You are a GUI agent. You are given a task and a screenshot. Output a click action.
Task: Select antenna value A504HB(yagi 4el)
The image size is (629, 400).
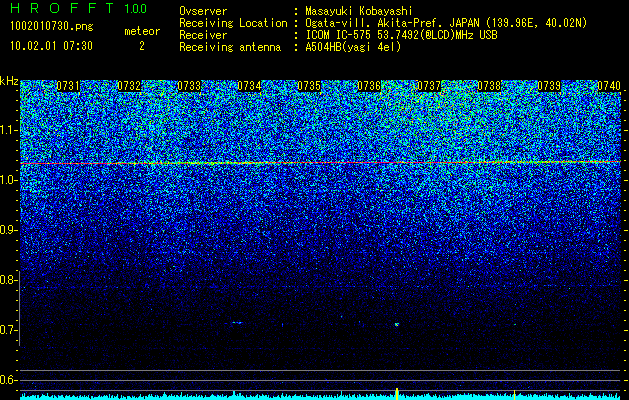[x=353, y=47]
